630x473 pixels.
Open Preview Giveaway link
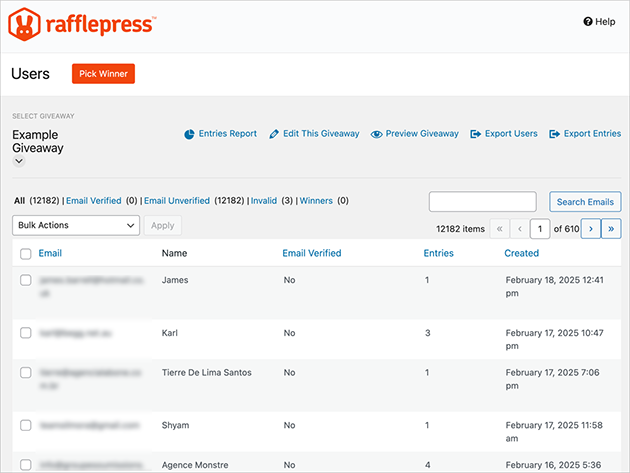click(422, 133)
